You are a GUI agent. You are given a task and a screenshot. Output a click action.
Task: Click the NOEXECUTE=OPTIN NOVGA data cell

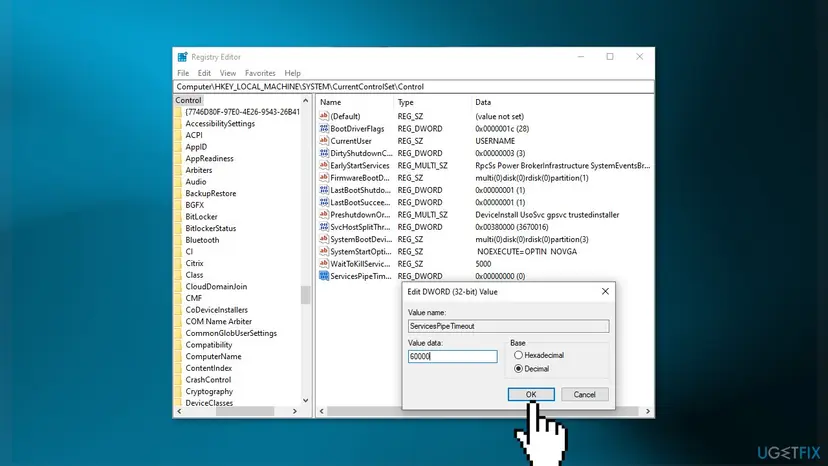527,252
